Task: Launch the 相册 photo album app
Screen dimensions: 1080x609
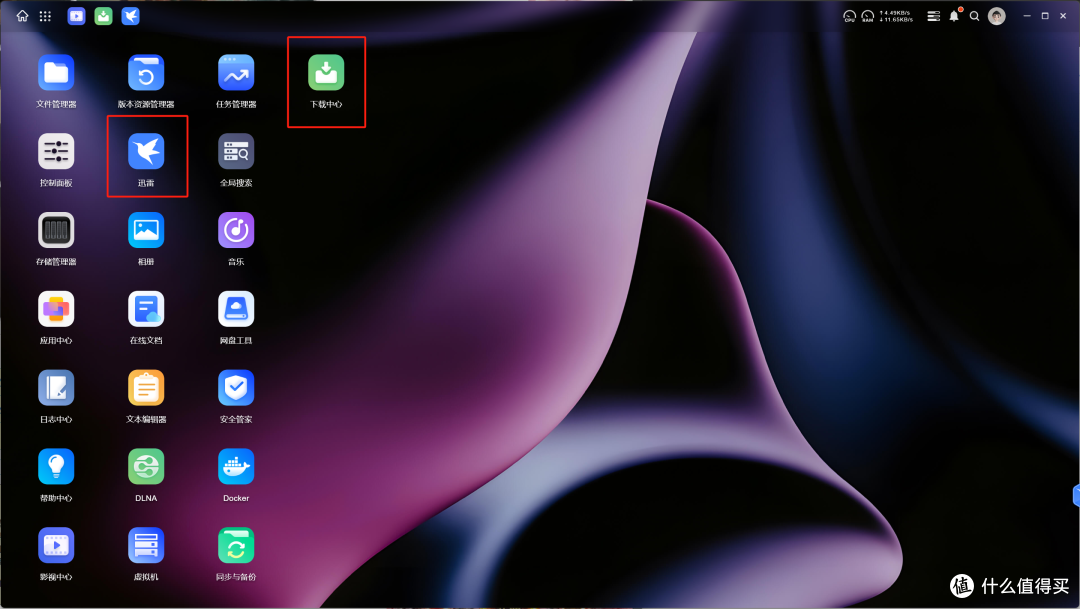Action: tap(146, 230)
